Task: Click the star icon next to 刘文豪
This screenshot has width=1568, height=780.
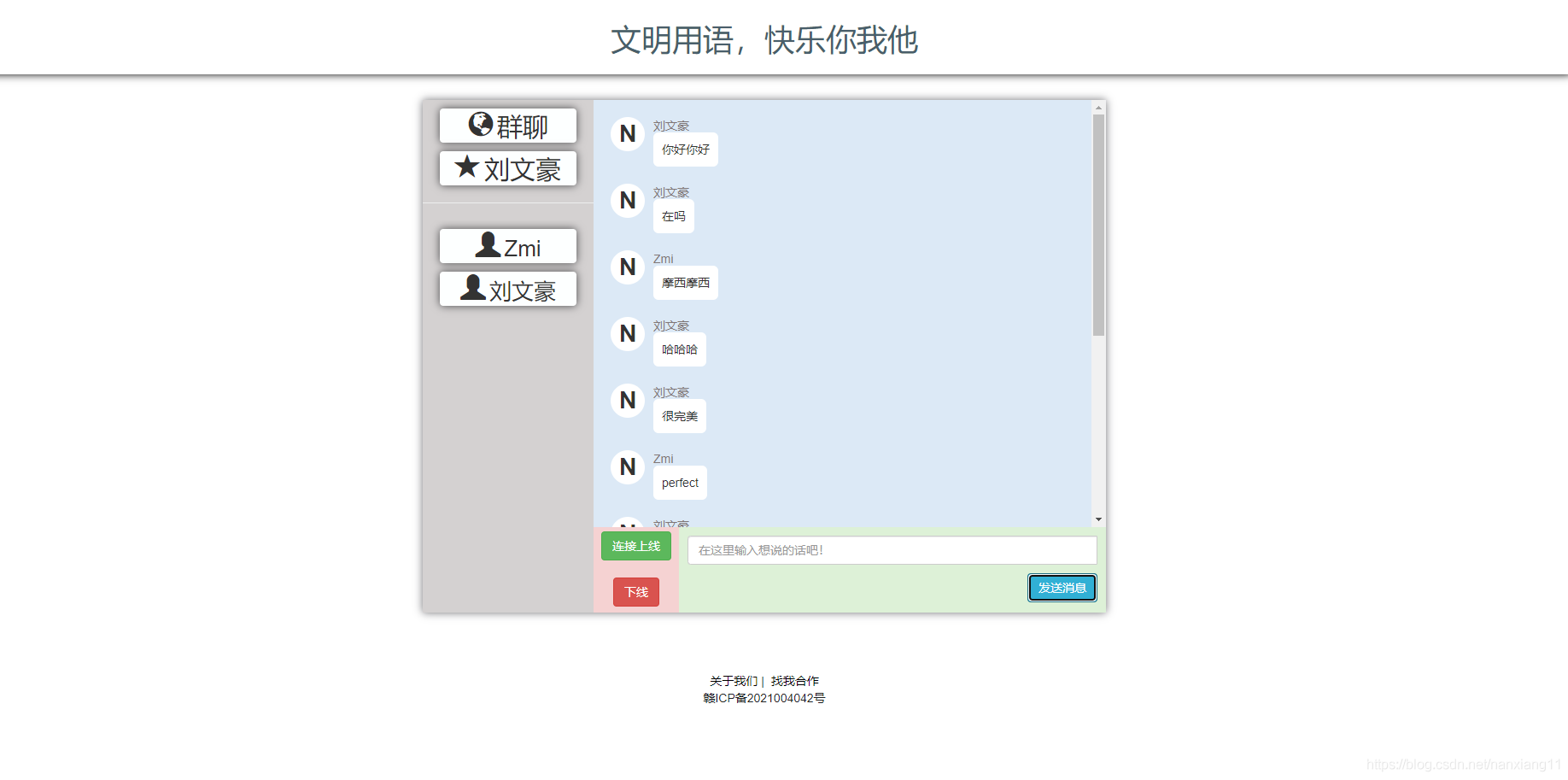Action: [468, 167]
